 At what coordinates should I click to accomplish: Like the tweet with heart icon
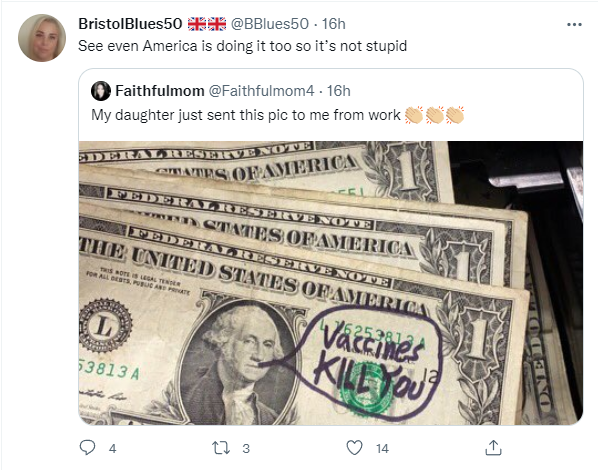pyautogui.click(x=354, y=448)
